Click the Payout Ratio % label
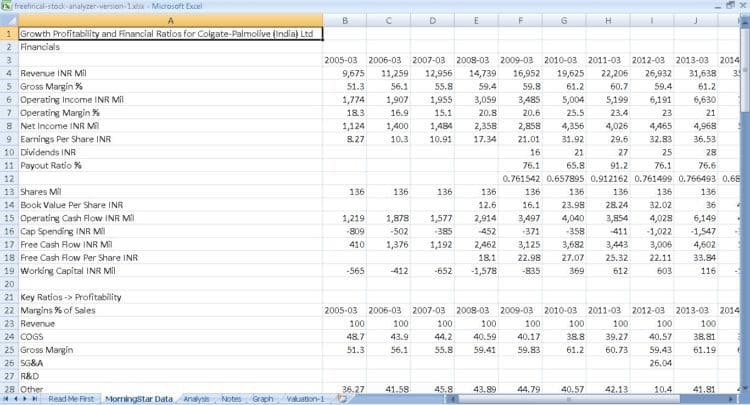 (51, 165)
